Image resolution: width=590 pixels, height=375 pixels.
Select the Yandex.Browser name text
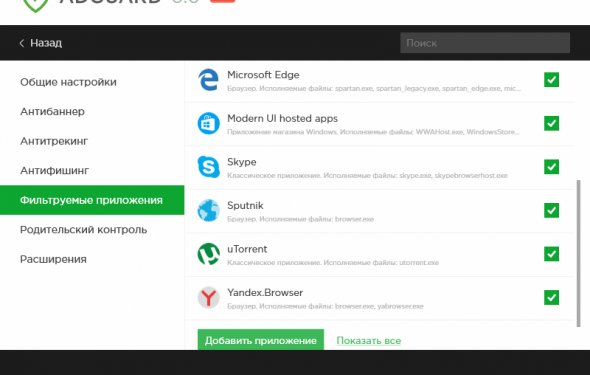click(x=265, y=293)
